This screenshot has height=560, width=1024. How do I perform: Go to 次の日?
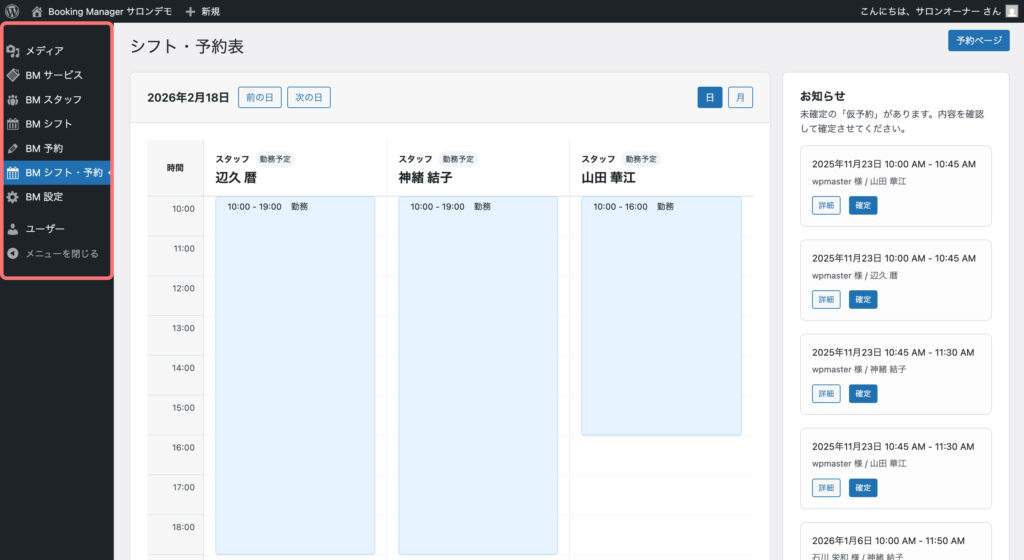click(x=308, y=98)
